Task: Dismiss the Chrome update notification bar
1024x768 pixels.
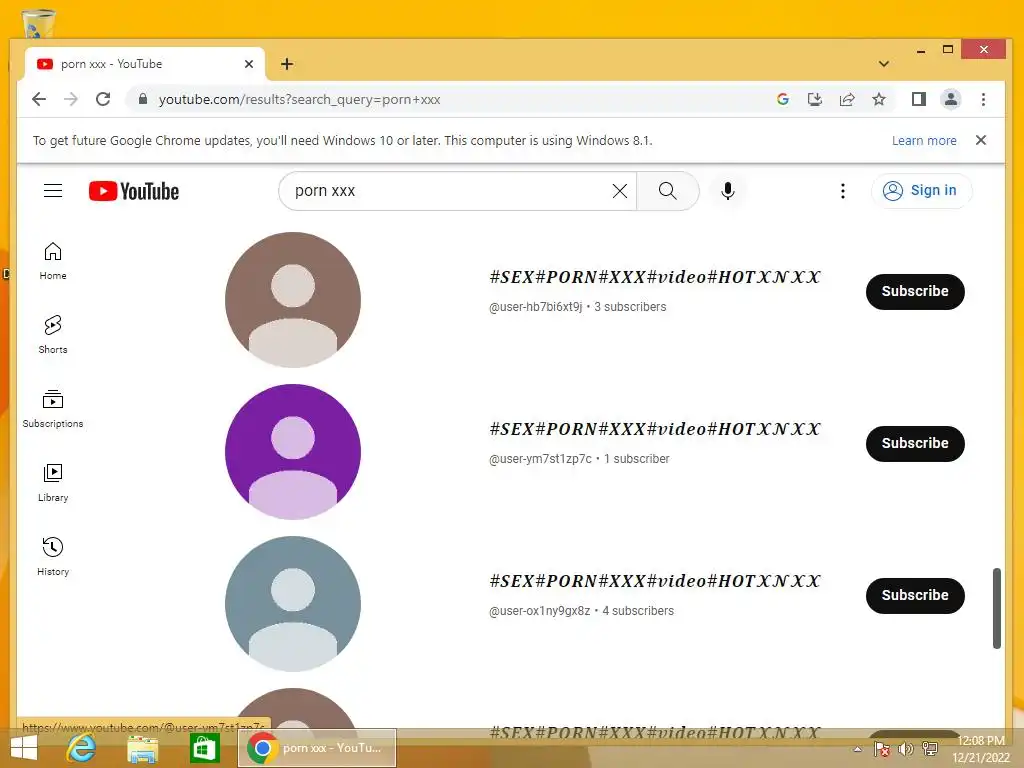Action: (981, 140)
